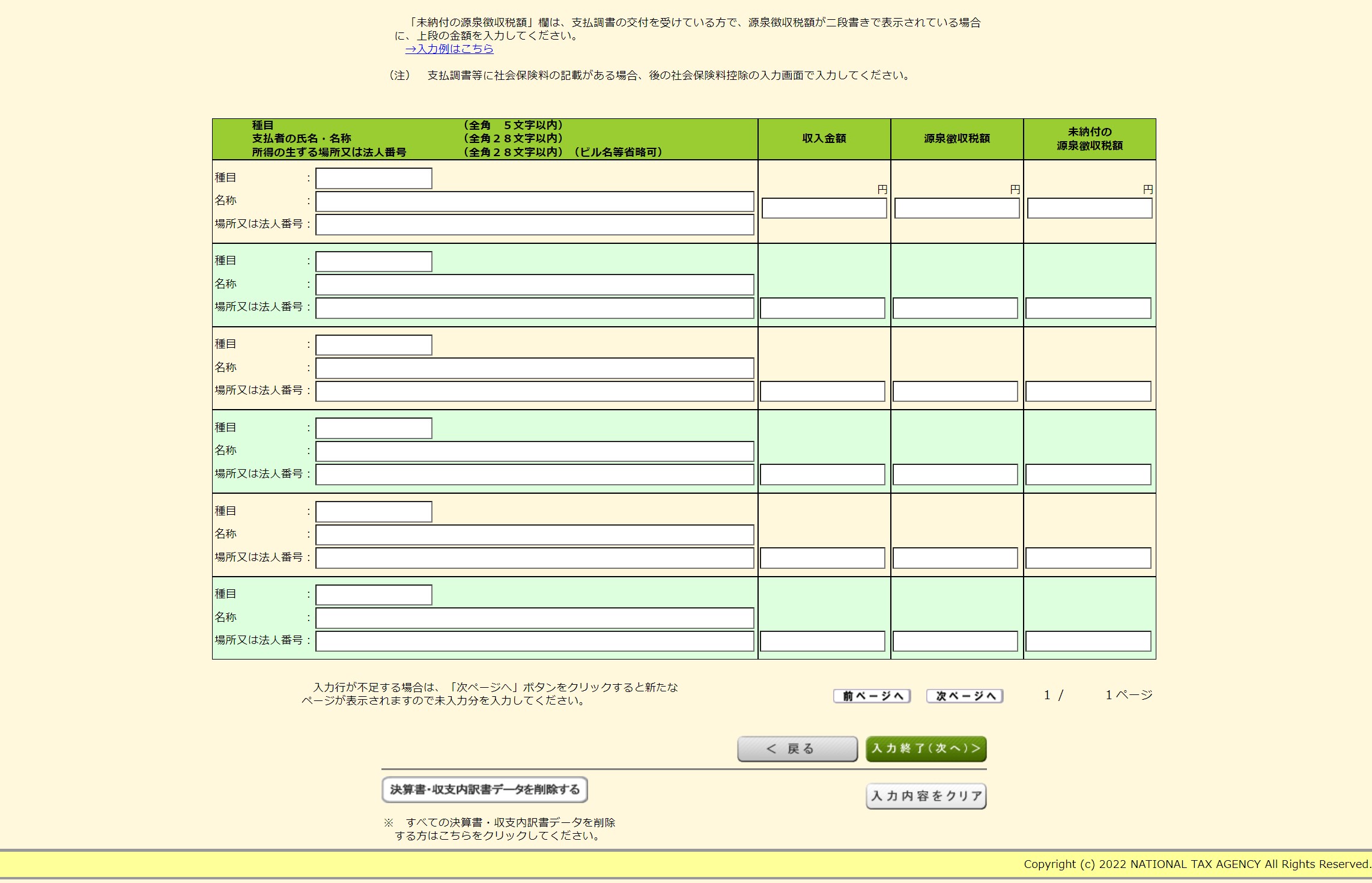Focus the fifth row 収入金額 field
Image resolution: width=1372 pixels, height=883 pixels.
pyautogui.click(x=822, y=558)
